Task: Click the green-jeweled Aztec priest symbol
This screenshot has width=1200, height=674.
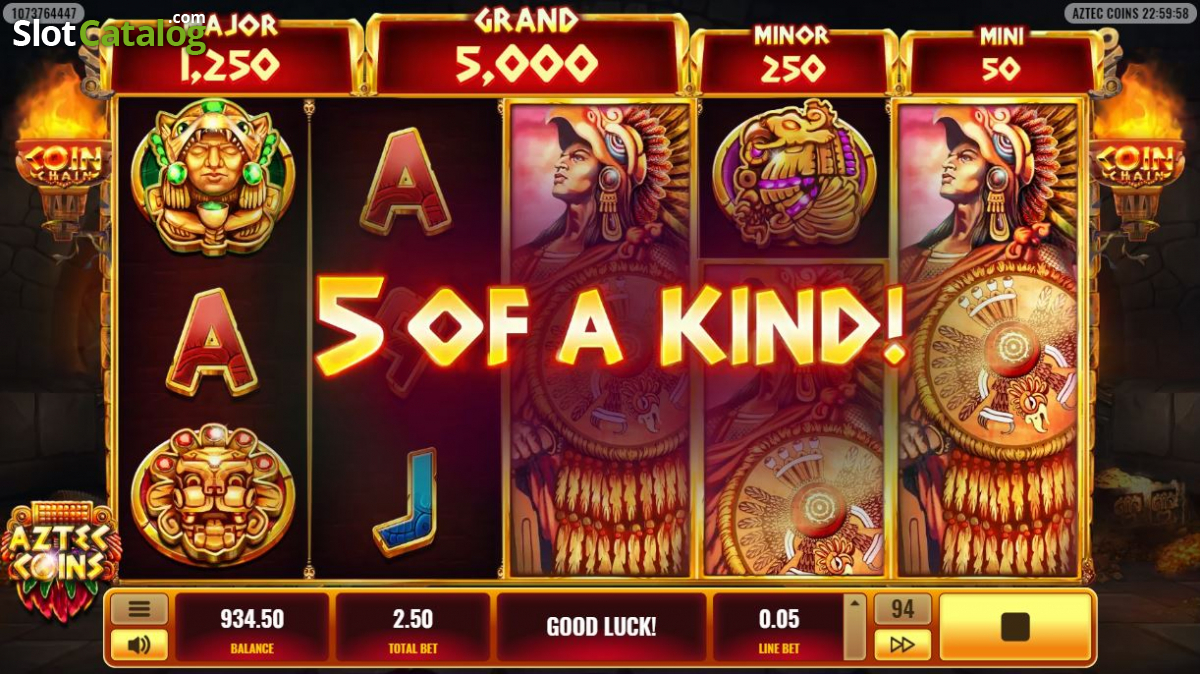Action: click(212, 176)
